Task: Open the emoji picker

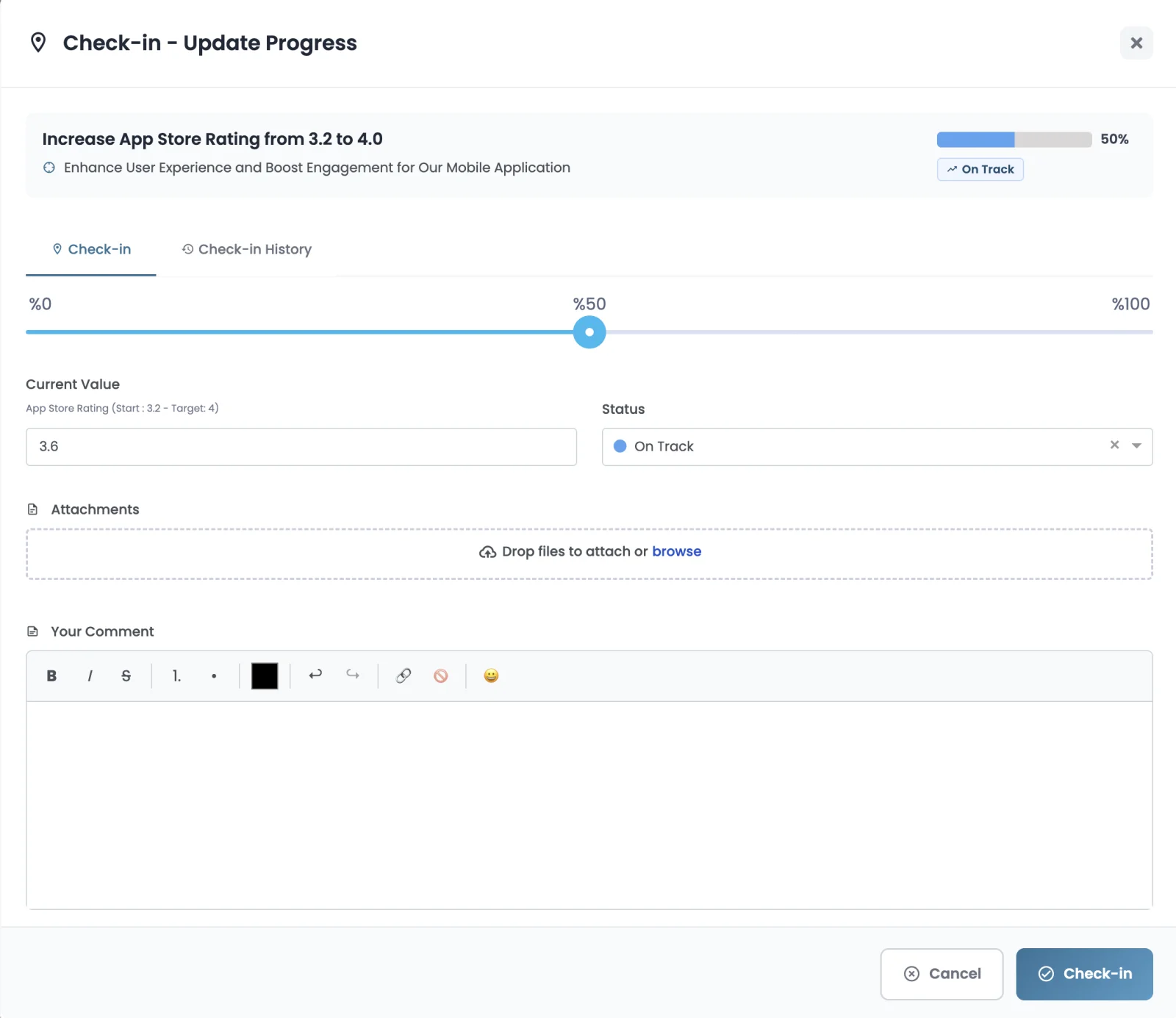Action: pyautogui.click(x=490, y=675)
